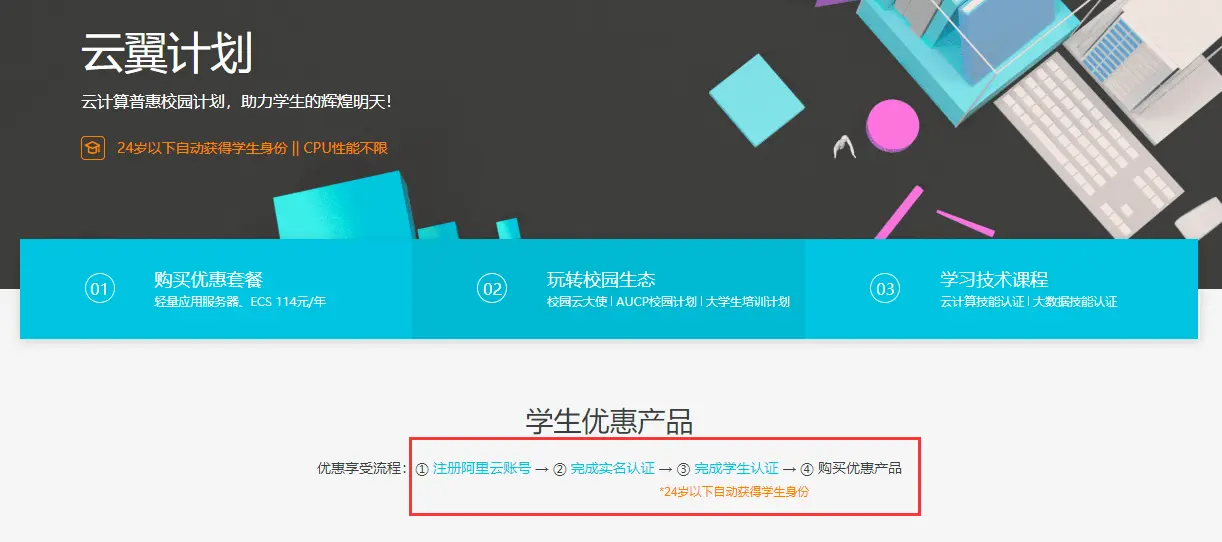
Task: Click the 学生优惠产品 heading
Action: pyautogui.click(x=609, y=421)
